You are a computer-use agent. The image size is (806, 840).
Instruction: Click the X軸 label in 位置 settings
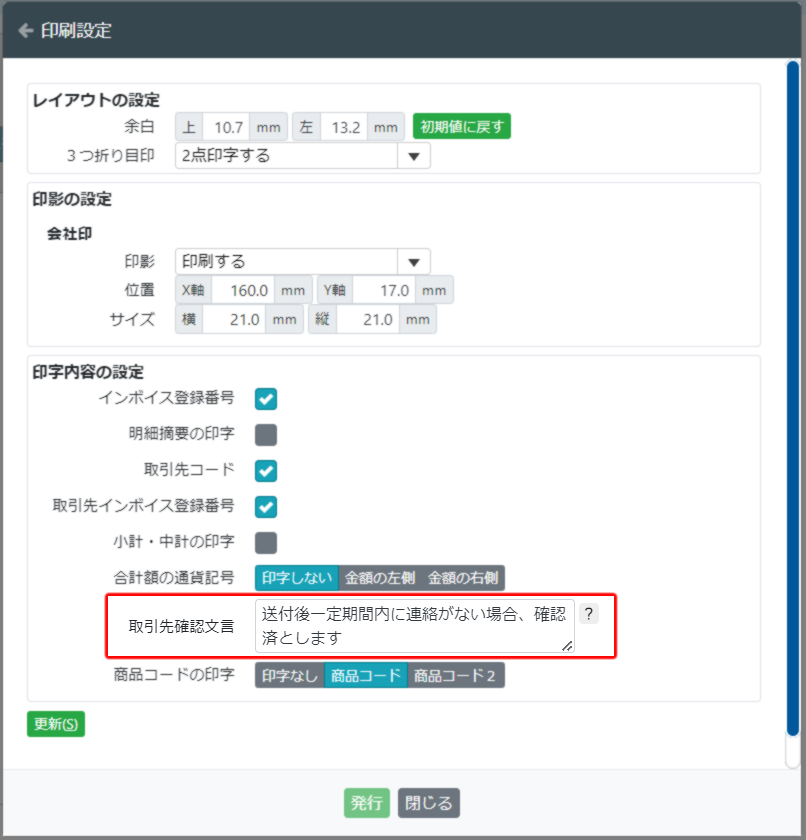click(x=192, y=289)
